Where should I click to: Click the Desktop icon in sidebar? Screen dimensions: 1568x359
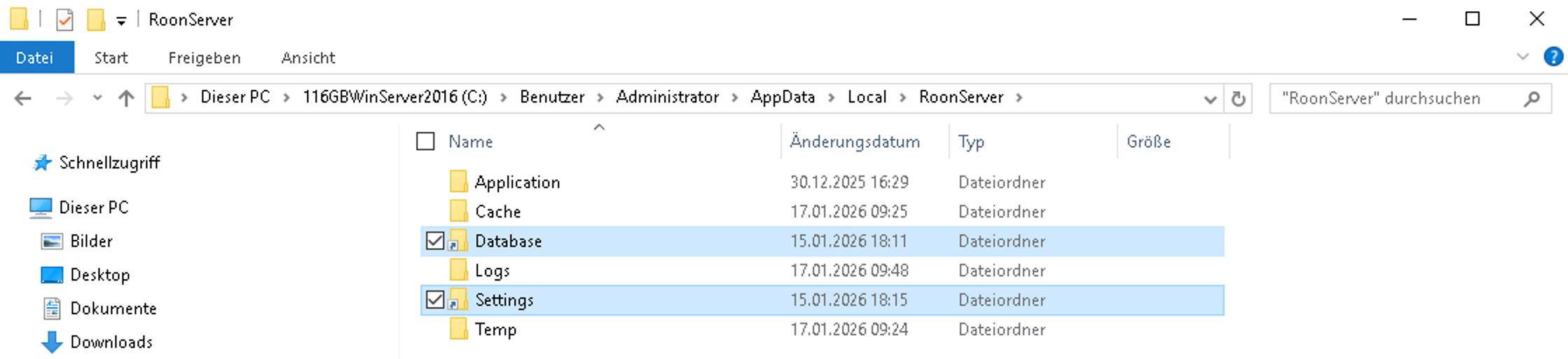tap(52, 275)
